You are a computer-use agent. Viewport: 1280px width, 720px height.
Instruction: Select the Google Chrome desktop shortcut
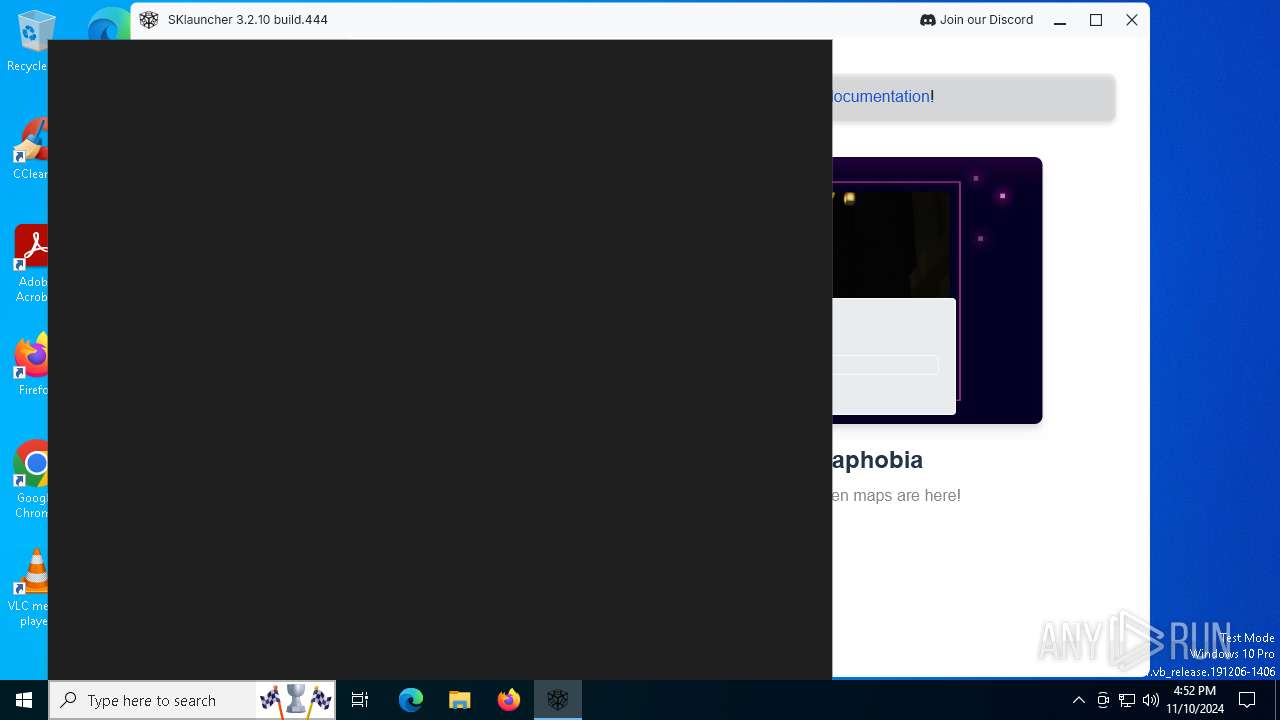[31, 480]
